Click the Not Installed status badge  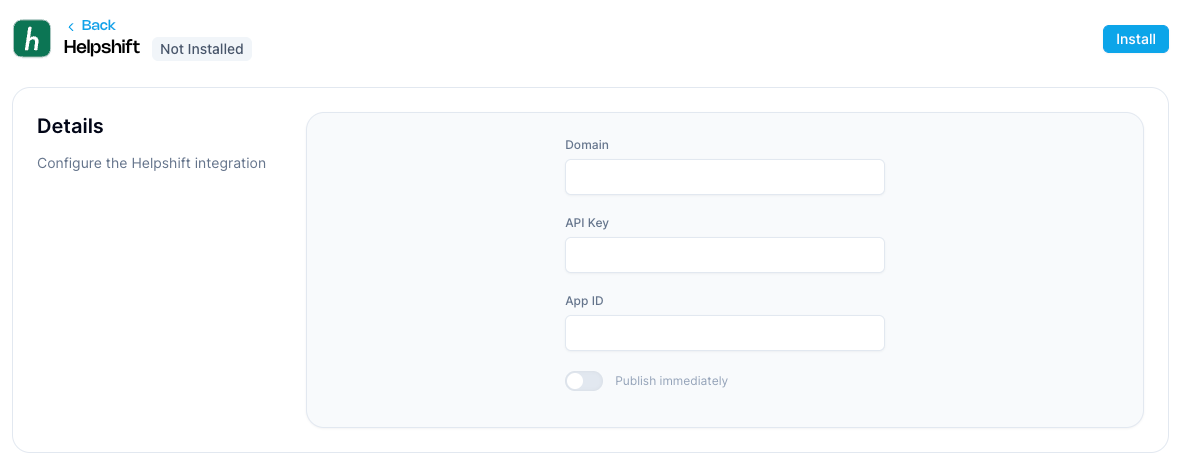(x=201, y=49)
